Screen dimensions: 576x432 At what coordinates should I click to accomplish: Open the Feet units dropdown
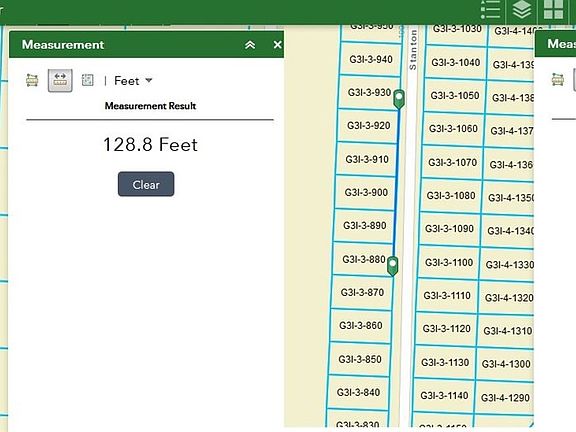point(133,80)
